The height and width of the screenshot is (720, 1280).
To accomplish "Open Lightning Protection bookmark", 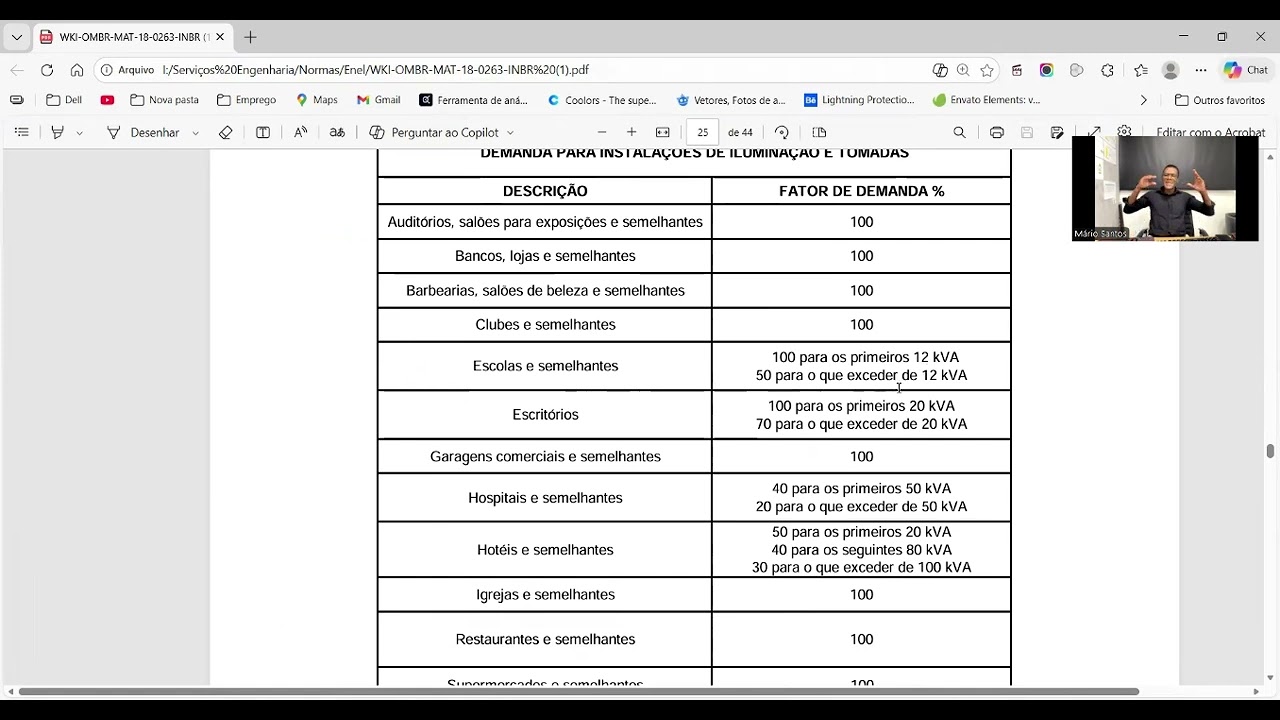I will click(860, 100).
